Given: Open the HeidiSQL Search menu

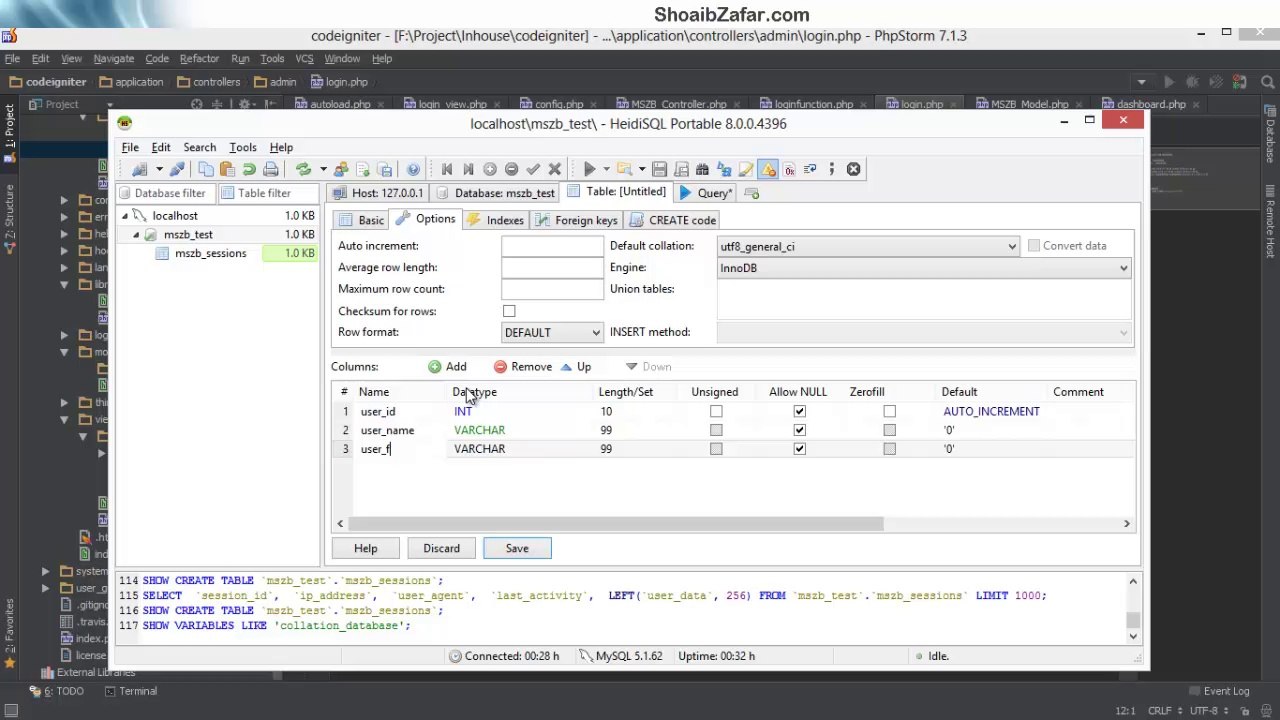Looking at the screenshot, I should (199, 147).
